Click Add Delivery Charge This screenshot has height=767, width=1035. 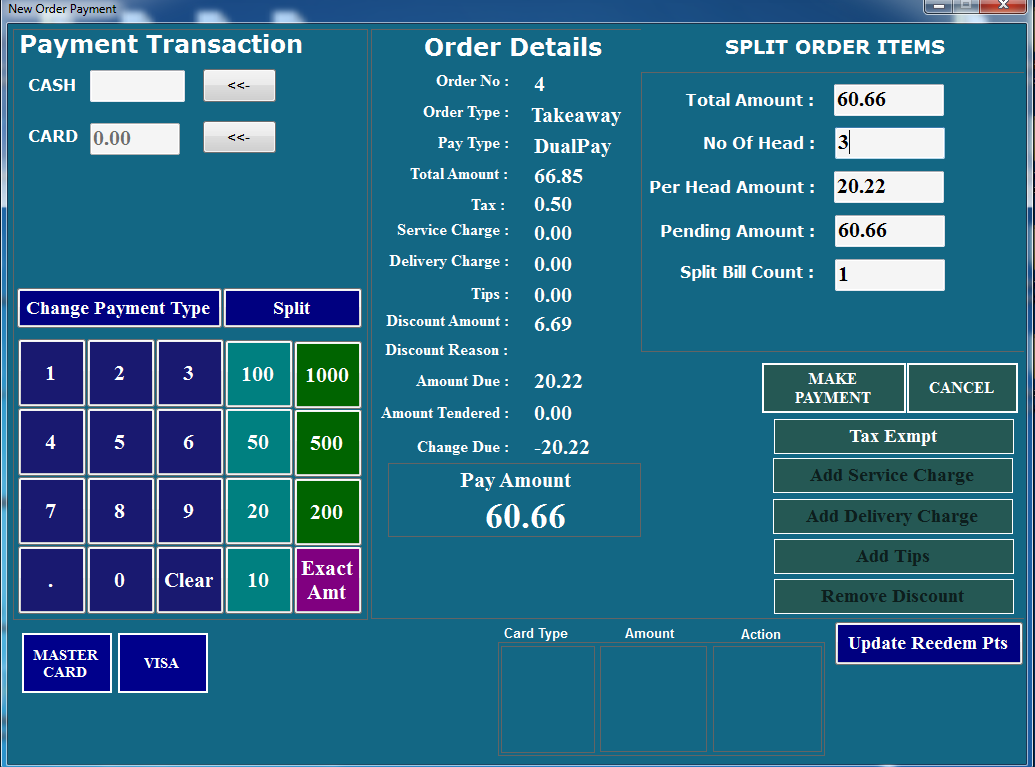coord(893,516)
